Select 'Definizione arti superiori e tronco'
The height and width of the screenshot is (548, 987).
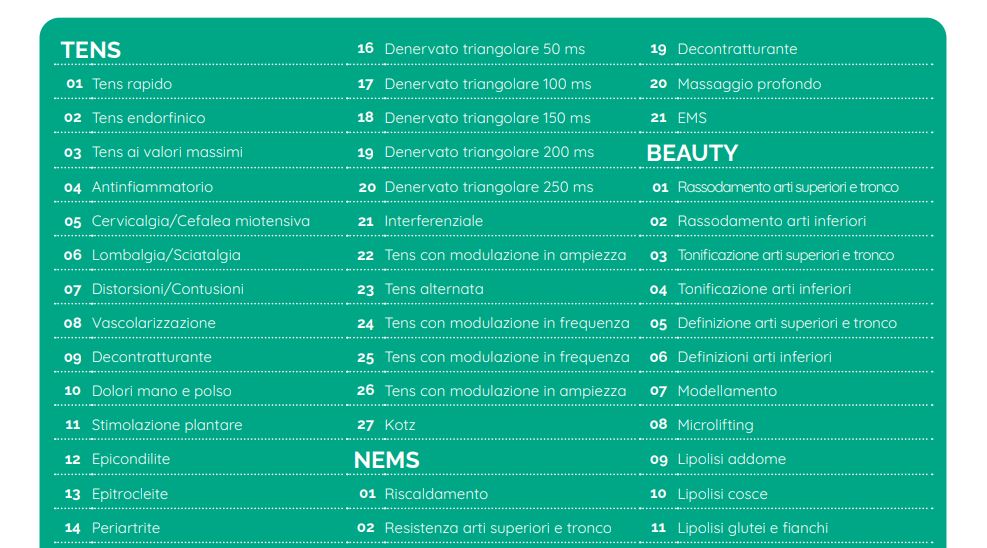(787, 323)
